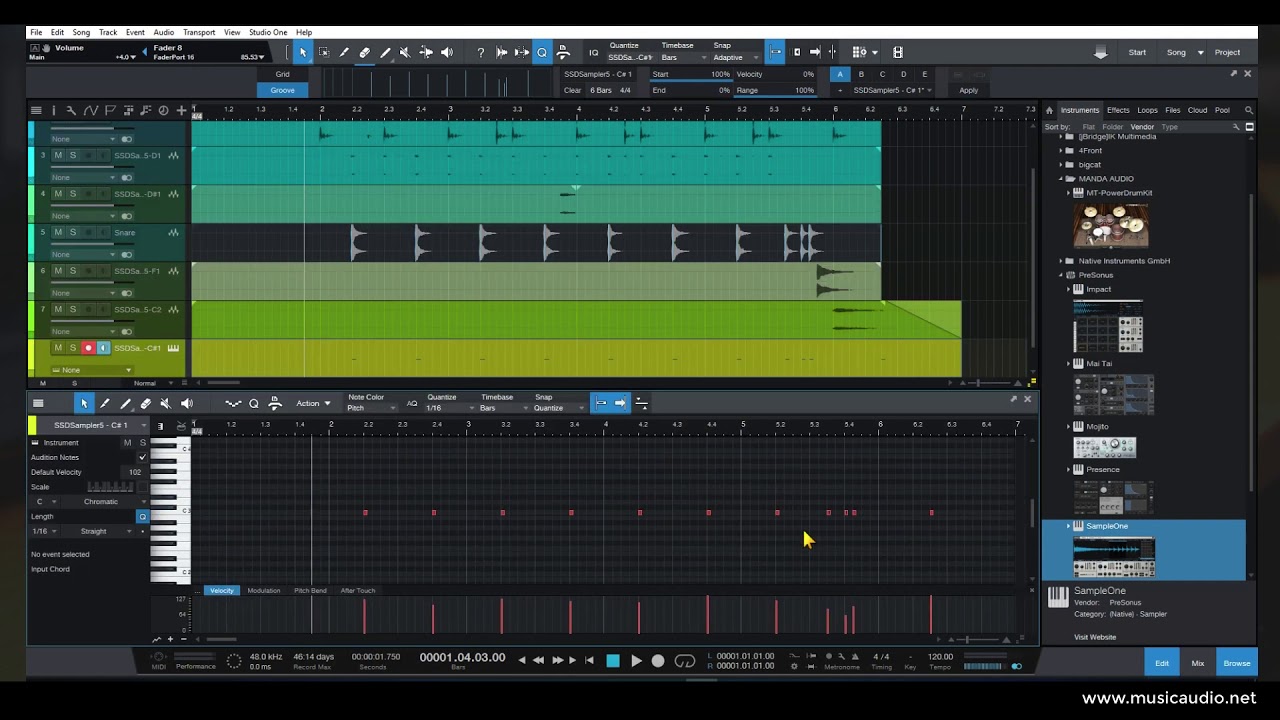
Task: Select the Listen speaker tool in the main toolbar
Action: point(446,52)
